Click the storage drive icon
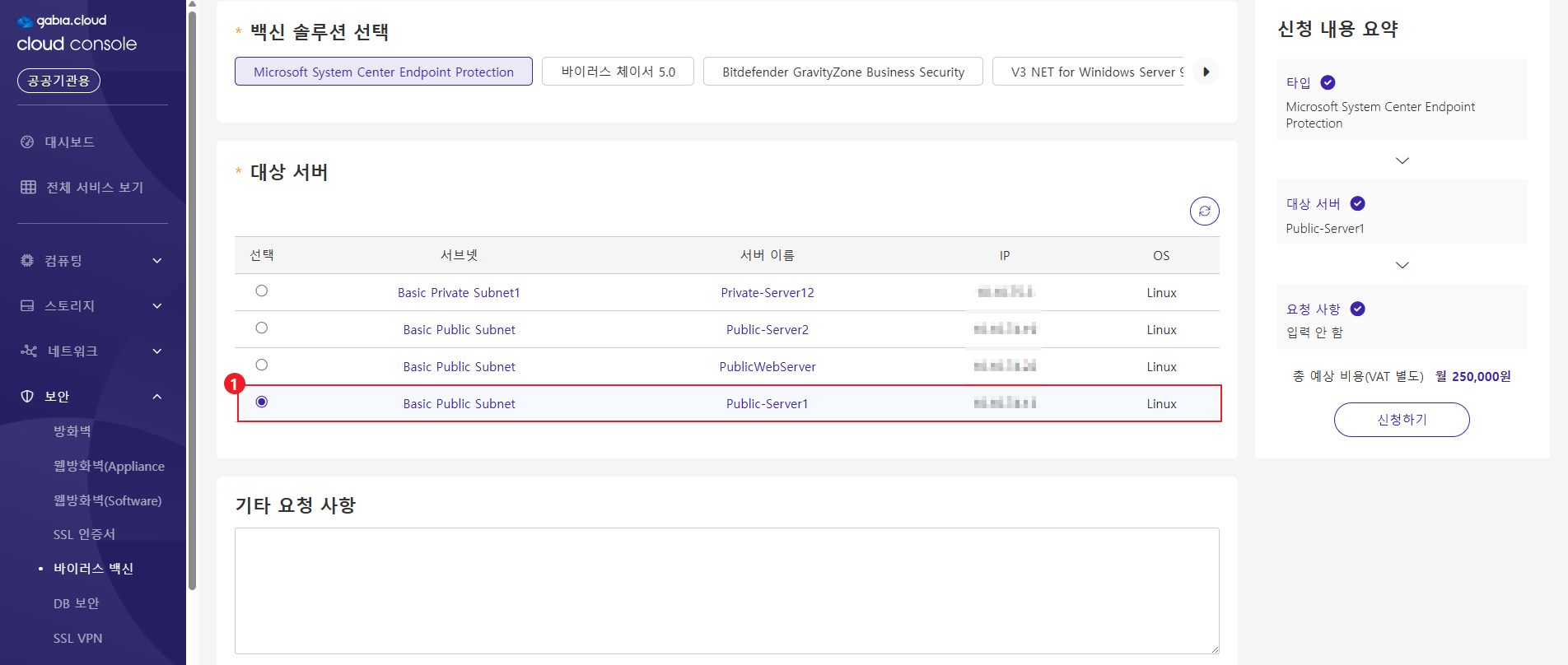The width and height of the screenshot is (1568, 665). 27,305
